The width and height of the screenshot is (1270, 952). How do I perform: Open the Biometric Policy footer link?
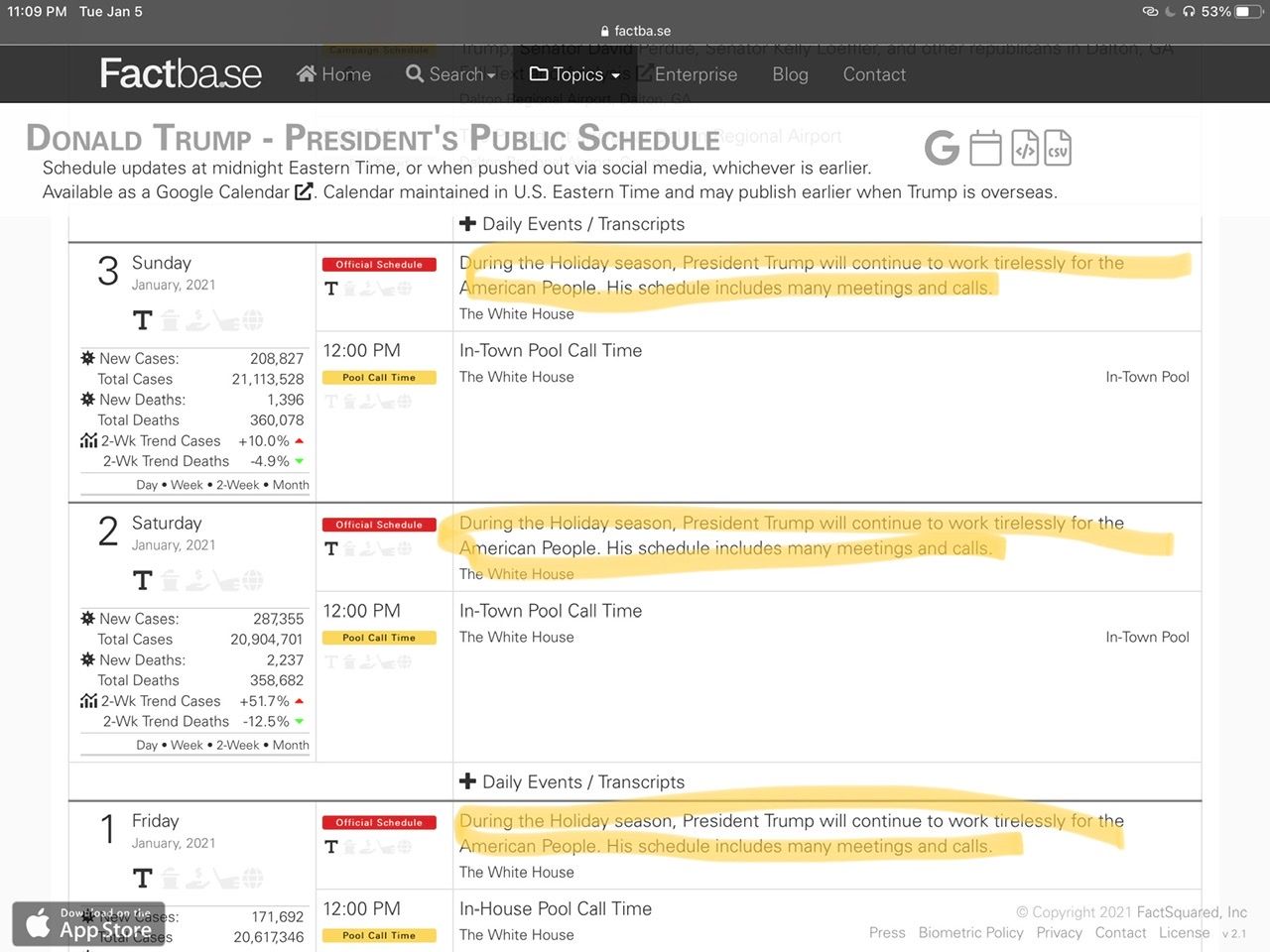point(970,932)
